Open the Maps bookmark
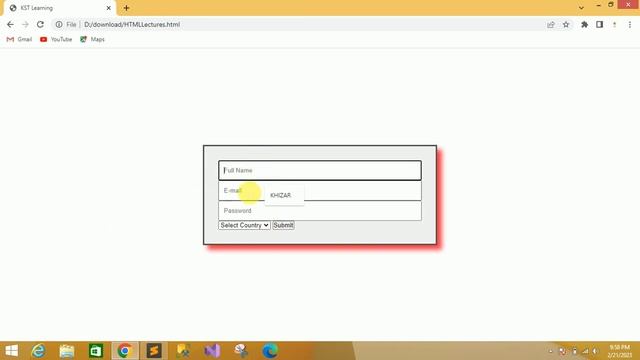Screen dimensions: 640x360 [x=92, y=39]
